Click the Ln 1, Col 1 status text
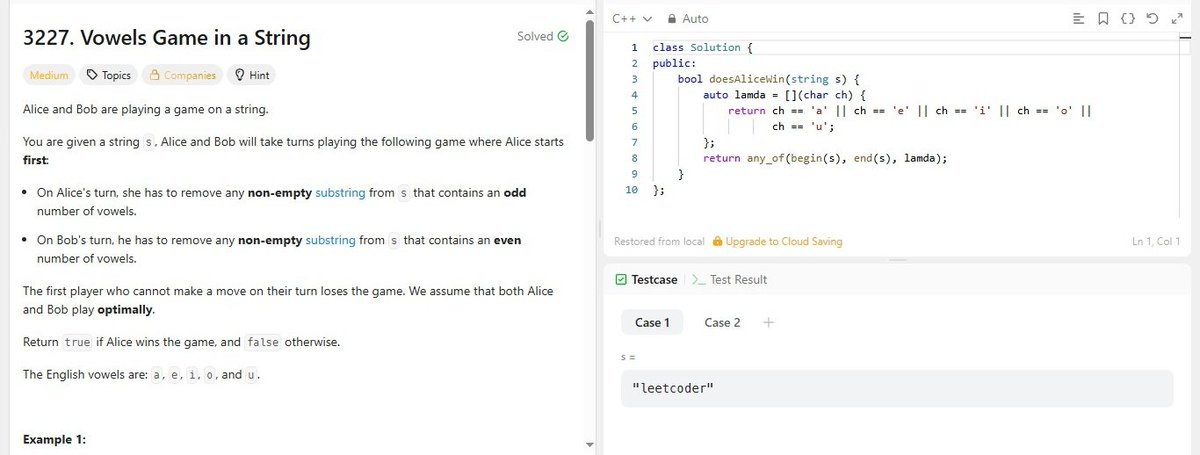The width and height of the screenshot is (1200, 455). tap(1155, 241)
